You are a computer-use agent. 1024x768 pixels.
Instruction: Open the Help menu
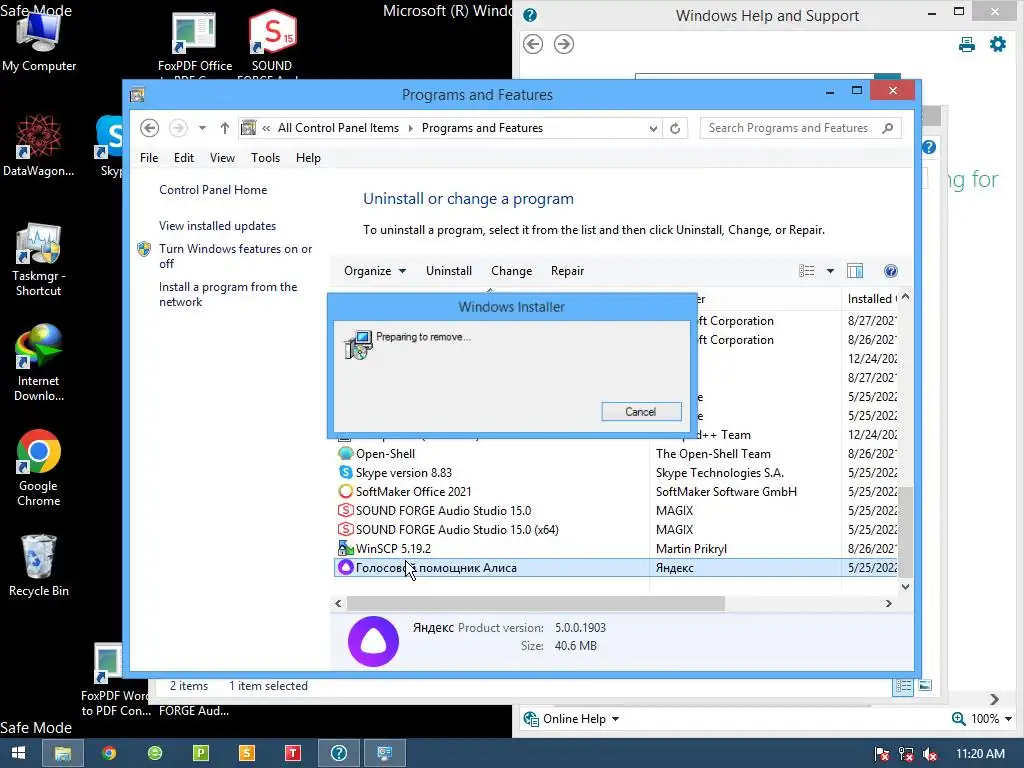tap(308, 158)
